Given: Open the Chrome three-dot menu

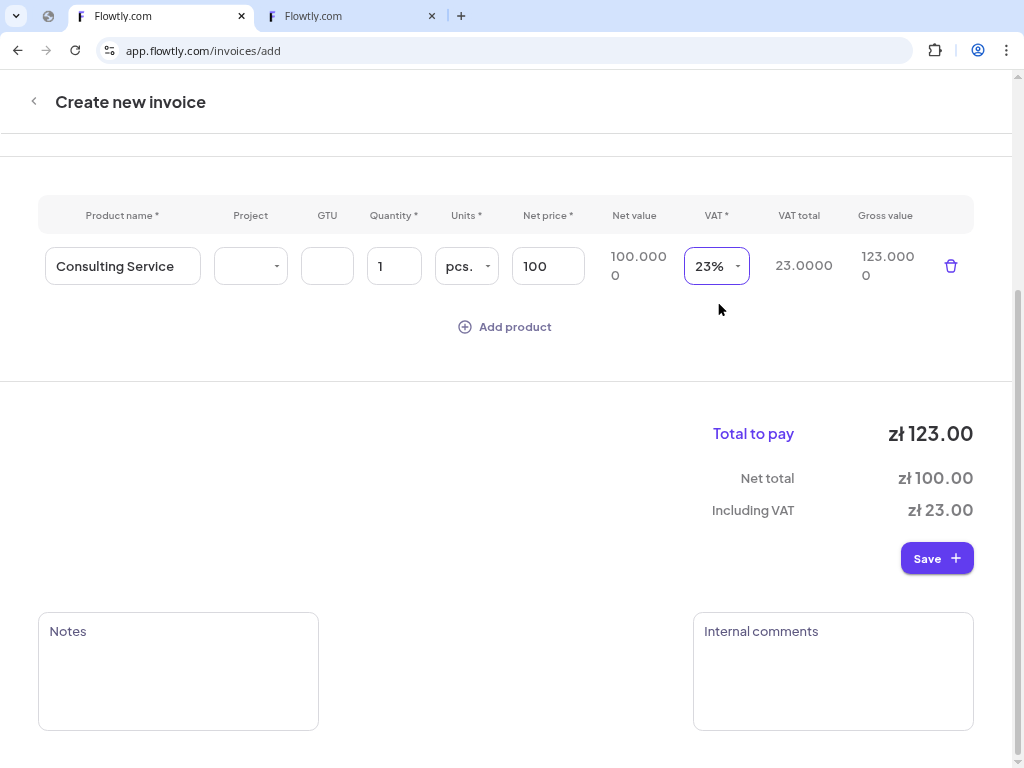Looking at the screenshot, I should pos(1007,50).
